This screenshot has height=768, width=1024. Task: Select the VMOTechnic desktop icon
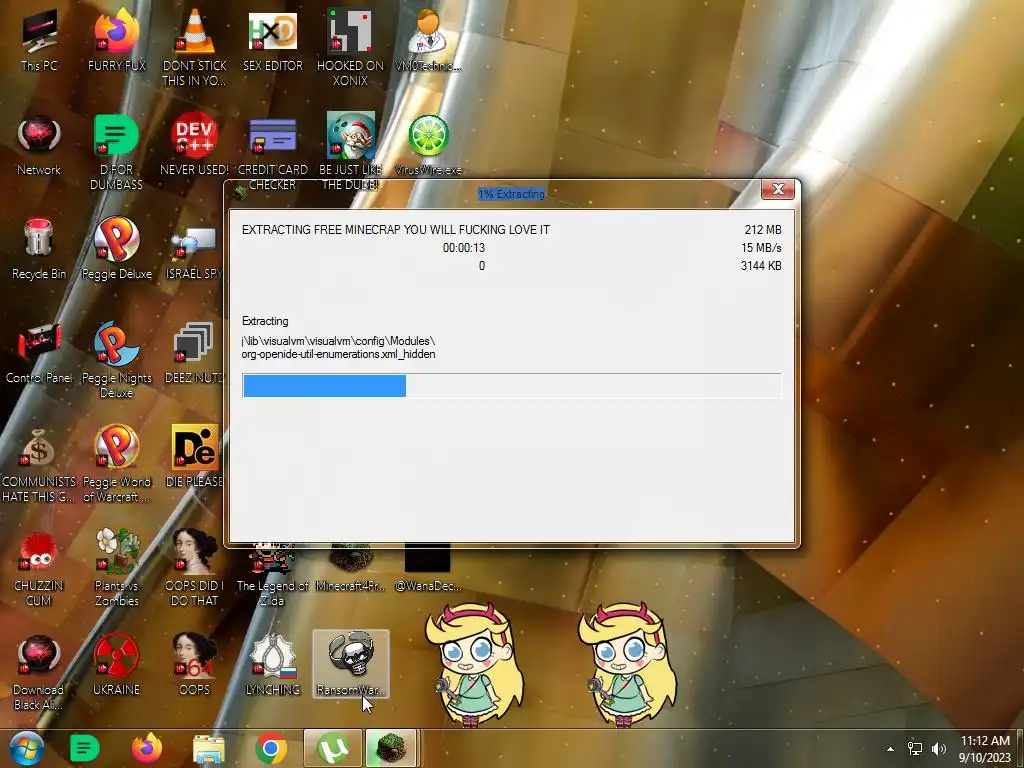pos(428,40)
